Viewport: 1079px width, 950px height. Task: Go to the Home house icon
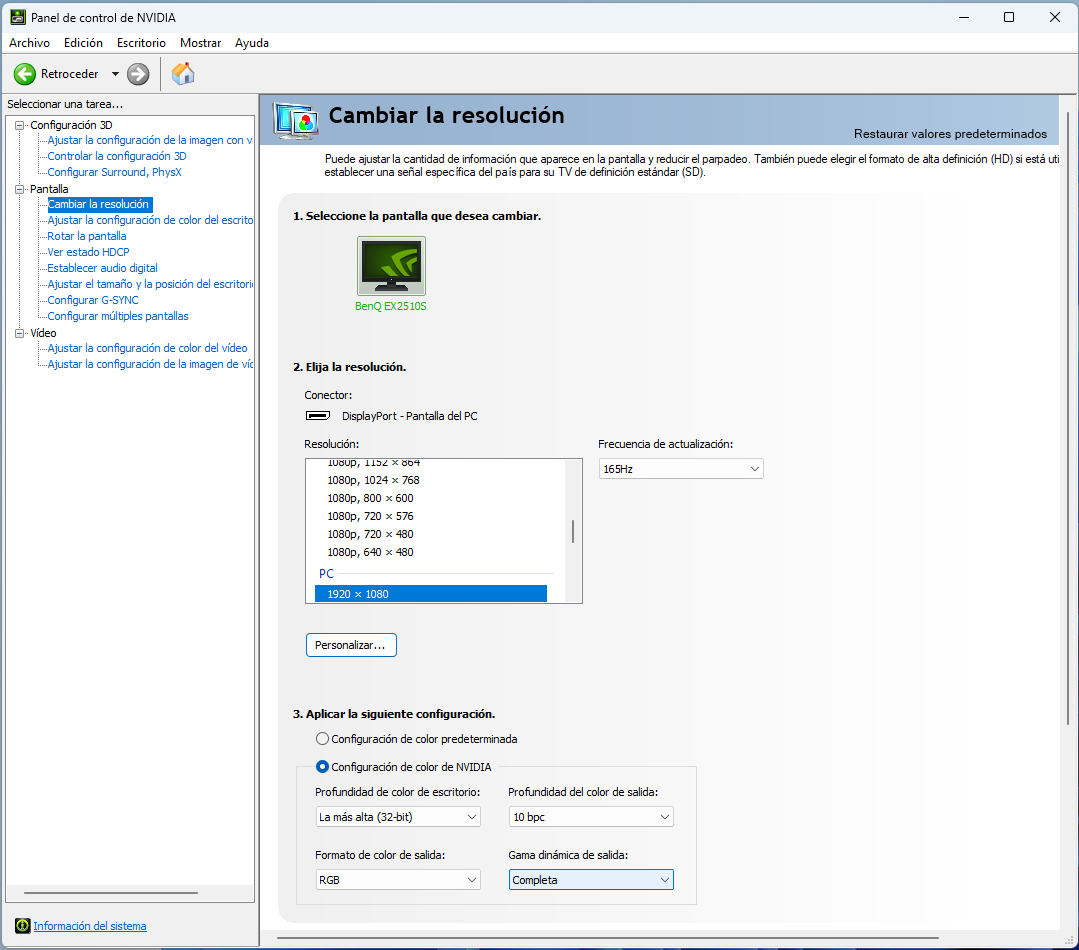[183, 74]
